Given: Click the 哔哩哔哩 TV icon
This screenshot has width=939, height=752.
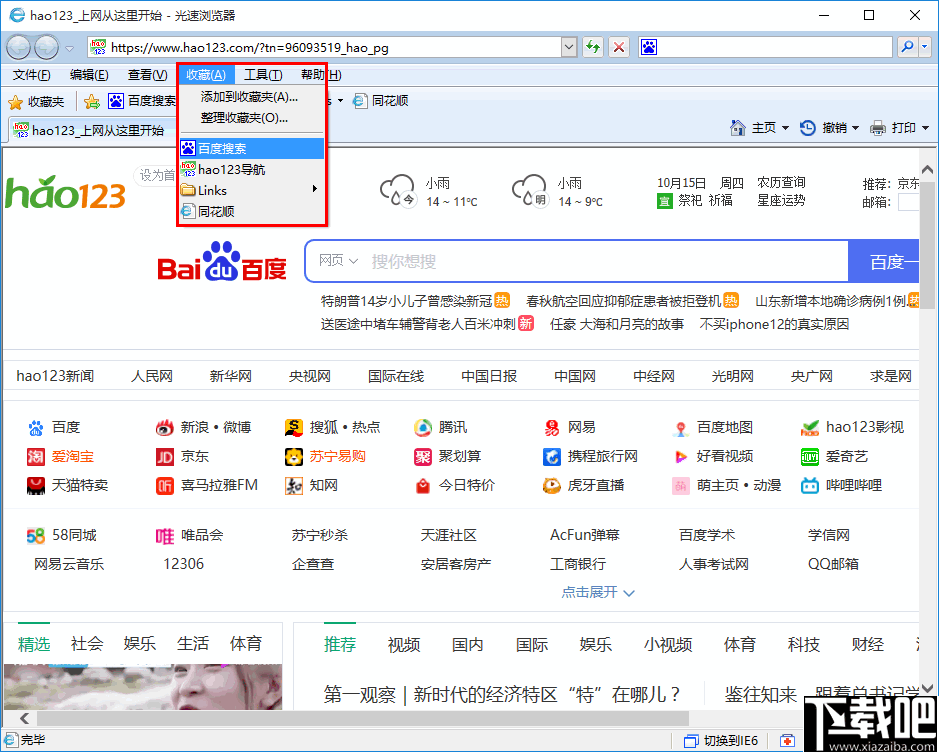Looking at the screenshot, I should (x=810, y=486).
